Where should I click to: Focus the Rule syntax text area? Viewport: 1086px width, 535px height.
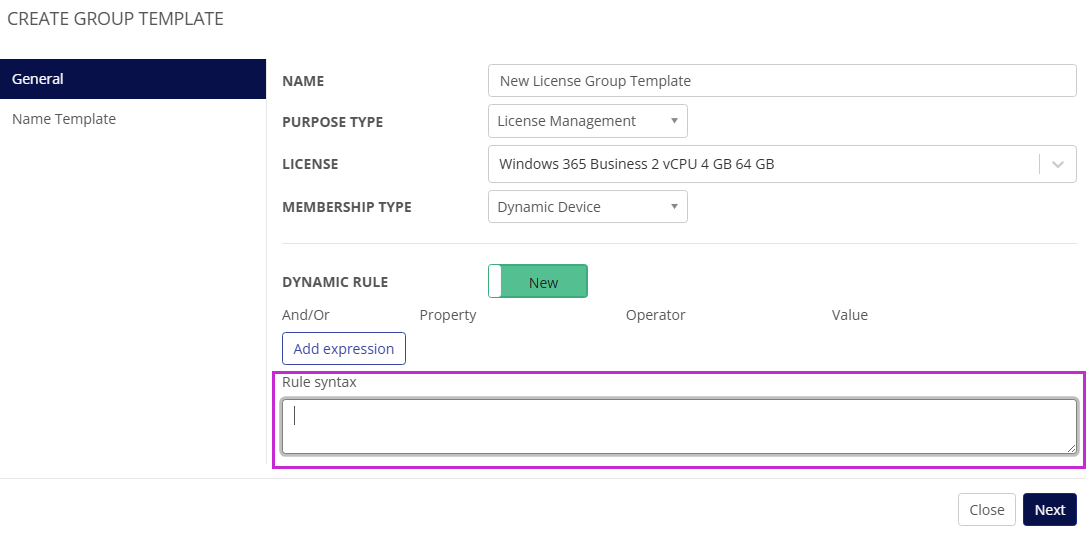(x=678, y=426)
